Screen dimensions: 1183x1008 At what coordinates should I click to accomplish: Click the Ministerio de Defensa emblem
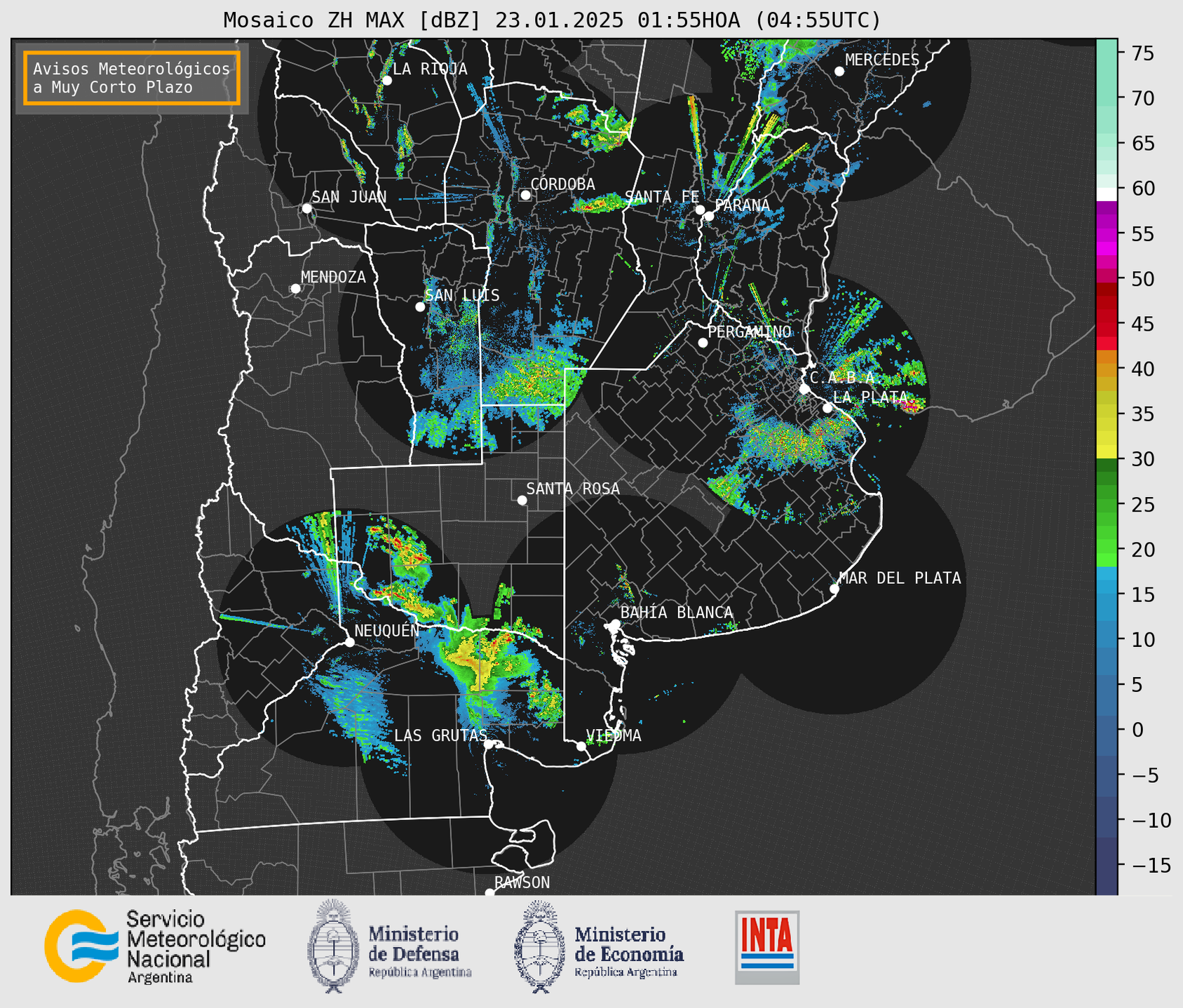click(333, 946)
